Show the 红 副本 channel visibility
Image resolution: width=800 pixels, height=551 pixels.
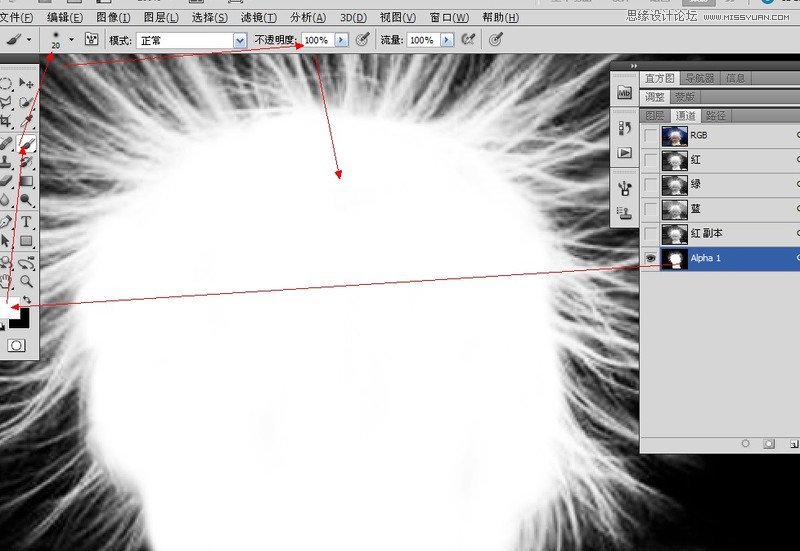[x=651, y=234]
